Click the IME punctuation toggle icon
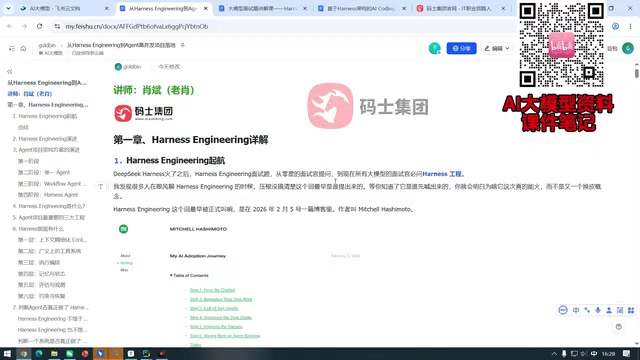 [587, 310]
